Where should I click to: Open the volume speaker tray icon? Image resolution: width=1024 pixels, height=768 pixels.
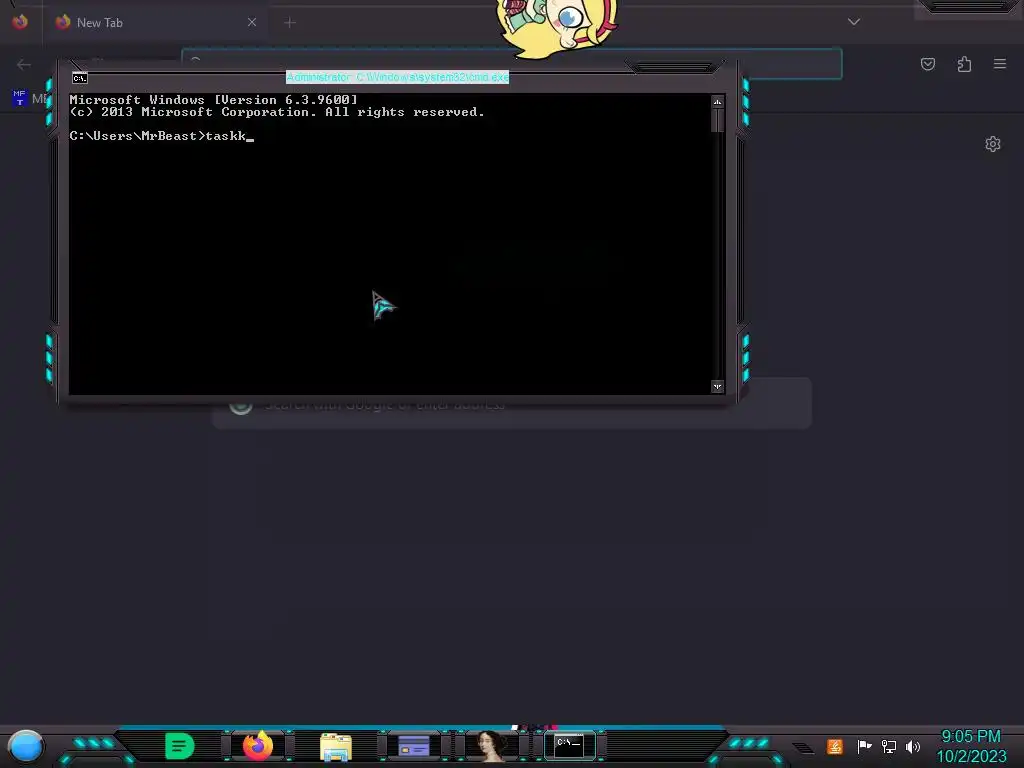(913, 746)
